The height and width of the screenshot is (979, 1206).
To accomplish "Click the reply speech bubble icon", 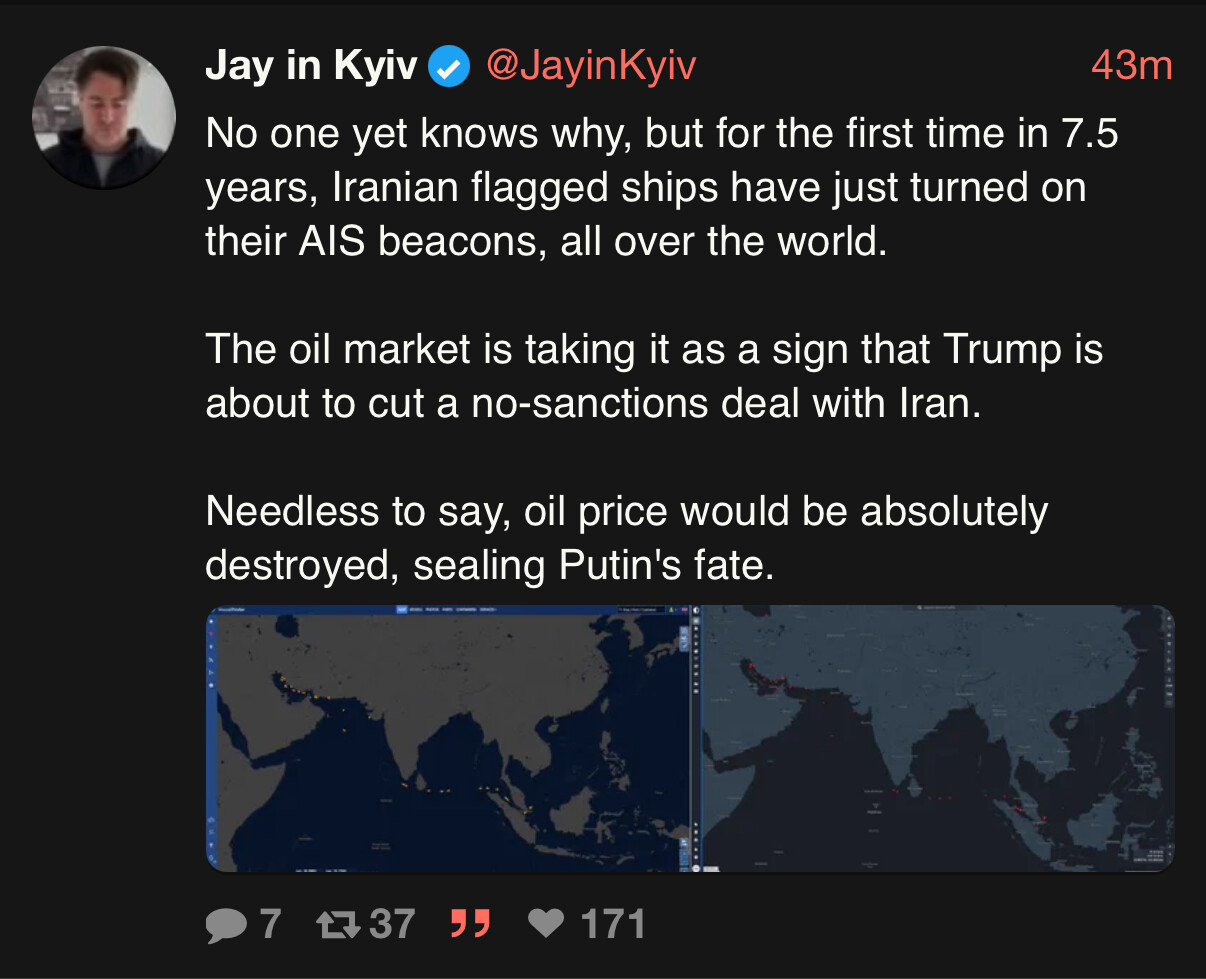I will pyautogui.click(x=226, y=924).
